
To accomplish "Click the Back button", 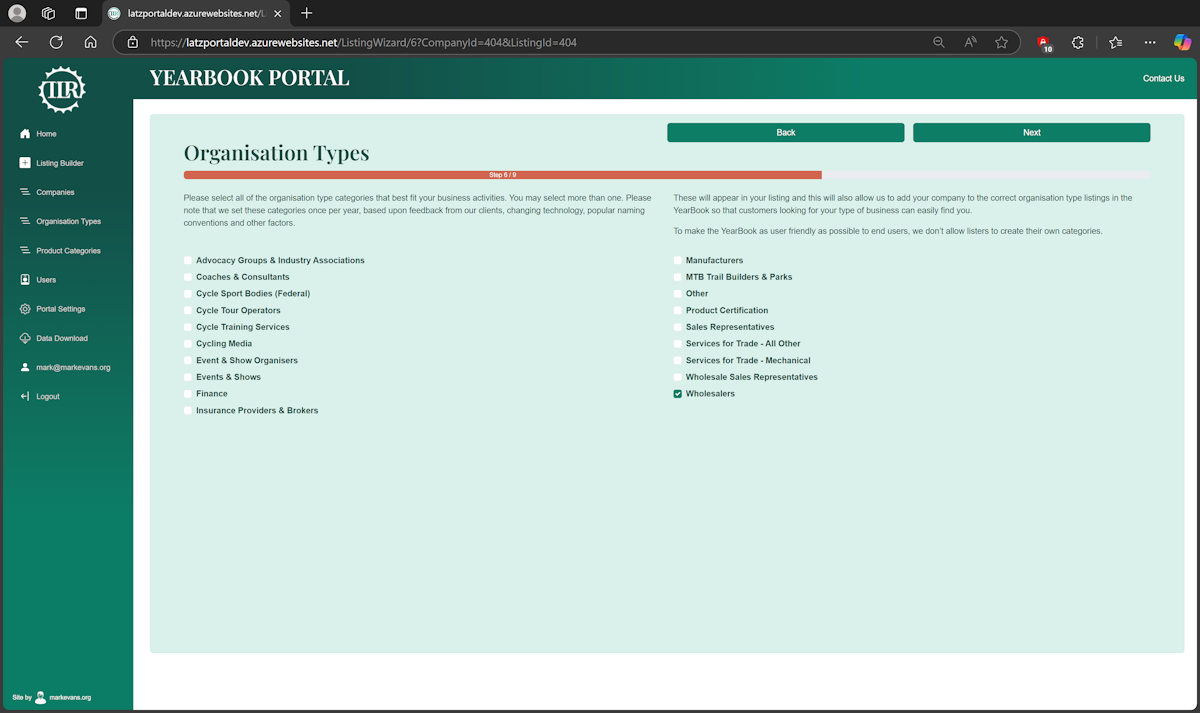I will pos(786,132).
